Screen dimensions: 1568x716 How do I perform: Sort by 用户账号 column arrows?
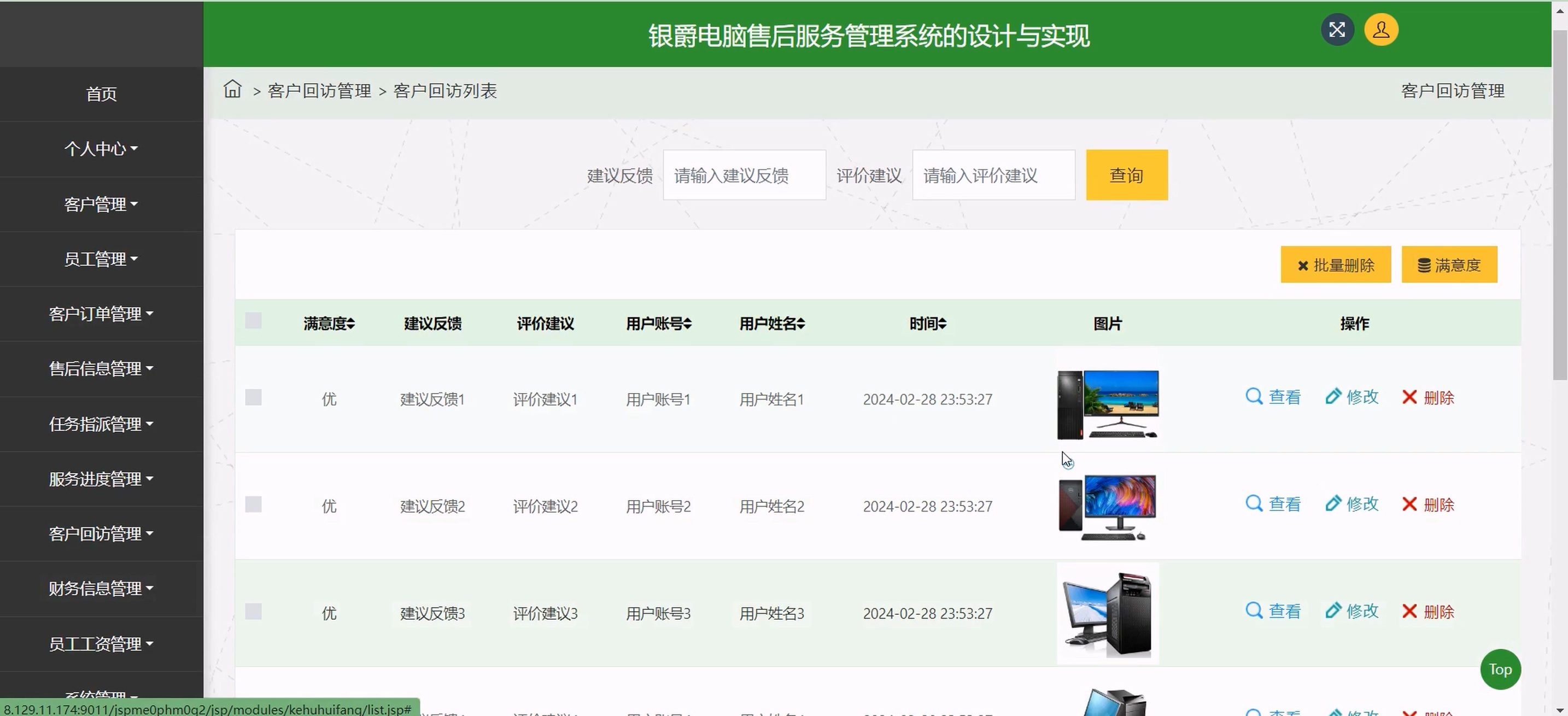click(687, 324)
